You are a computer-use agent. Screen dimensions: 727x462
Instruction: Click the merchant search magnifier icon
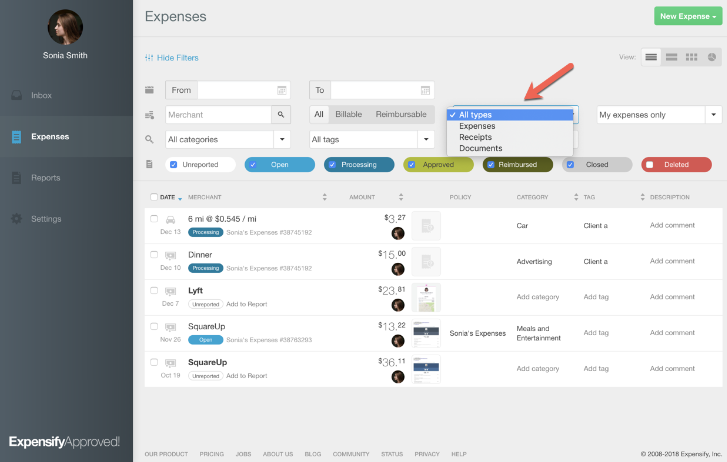pyautogui.click(x=281, y=115)
